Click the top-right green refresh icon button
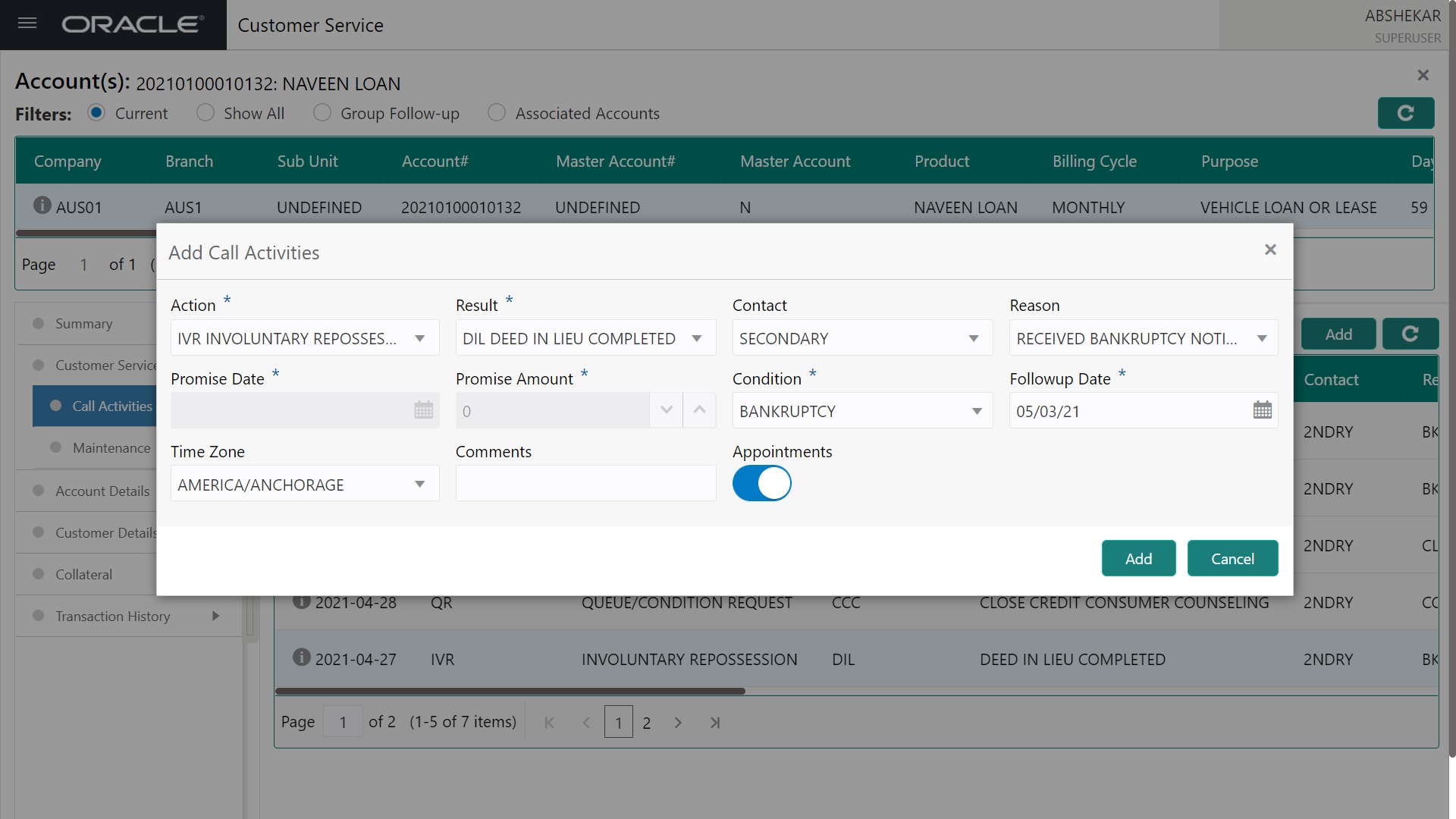The height and width of the screenshot is (819, 1456). (1405, 113)
